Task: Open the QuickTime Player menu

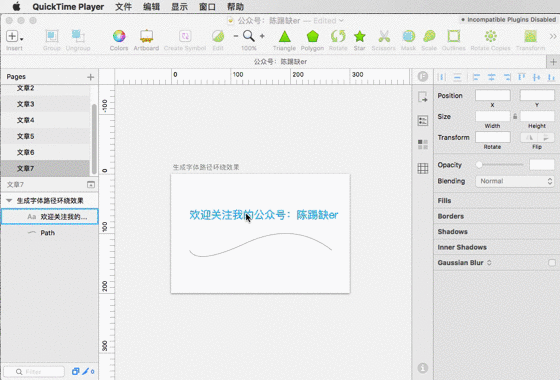Action: point(68,6)
